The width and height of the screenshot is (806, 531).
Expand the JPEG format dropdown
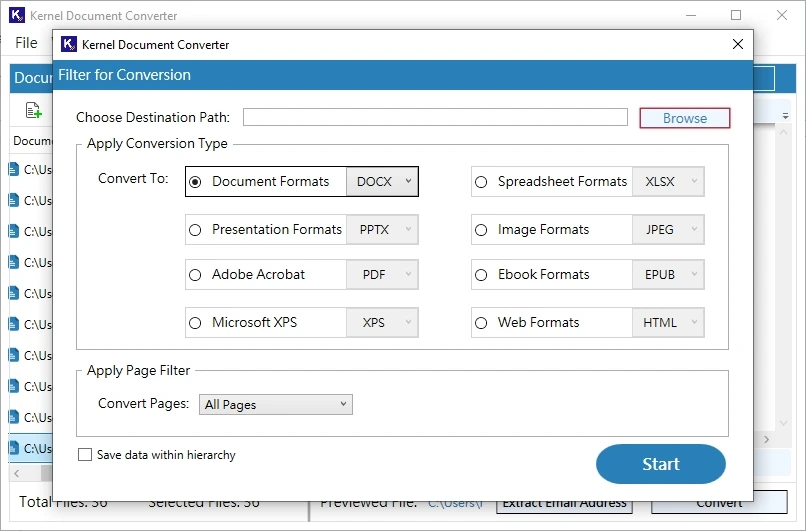coord(668,229)
